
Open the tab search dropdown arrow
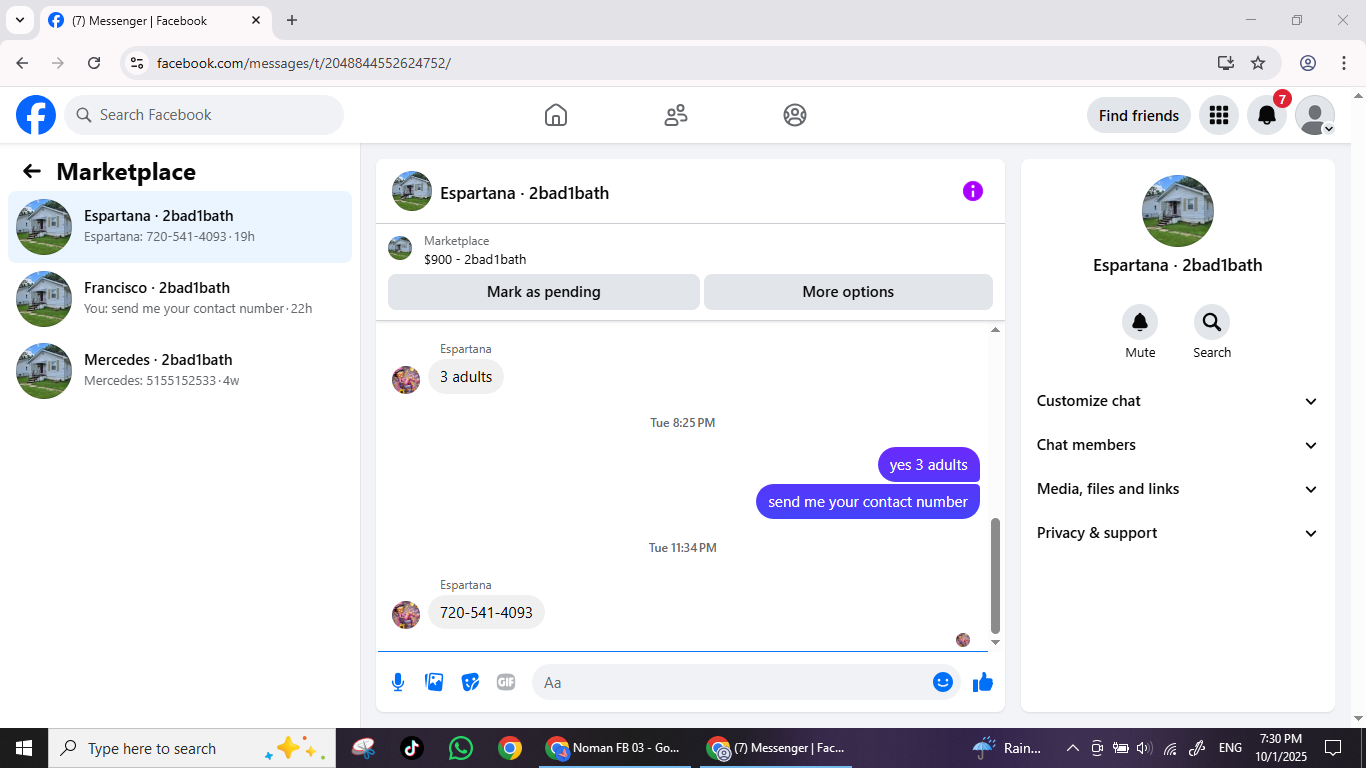click(19, 20)
